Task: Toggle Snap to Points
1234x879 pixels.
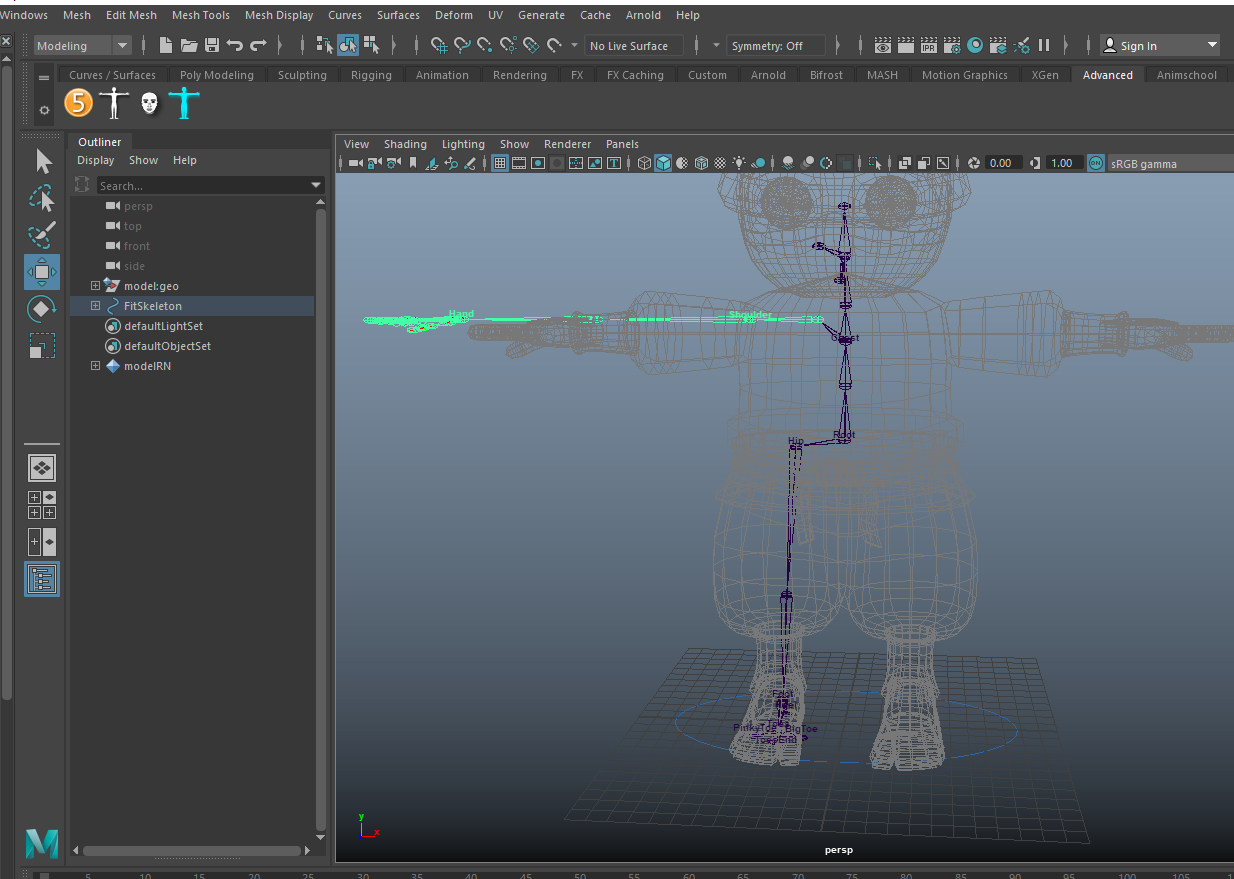Action: point(485,45)
